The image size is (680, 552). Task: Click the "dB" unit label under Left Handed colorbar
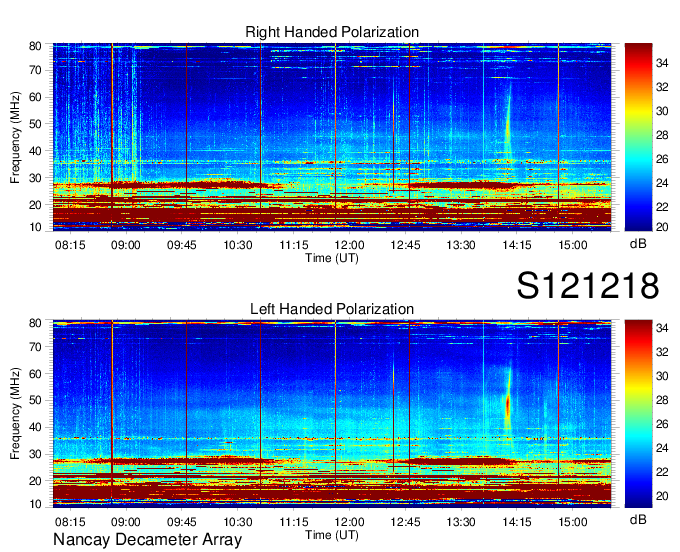(638, 519)
